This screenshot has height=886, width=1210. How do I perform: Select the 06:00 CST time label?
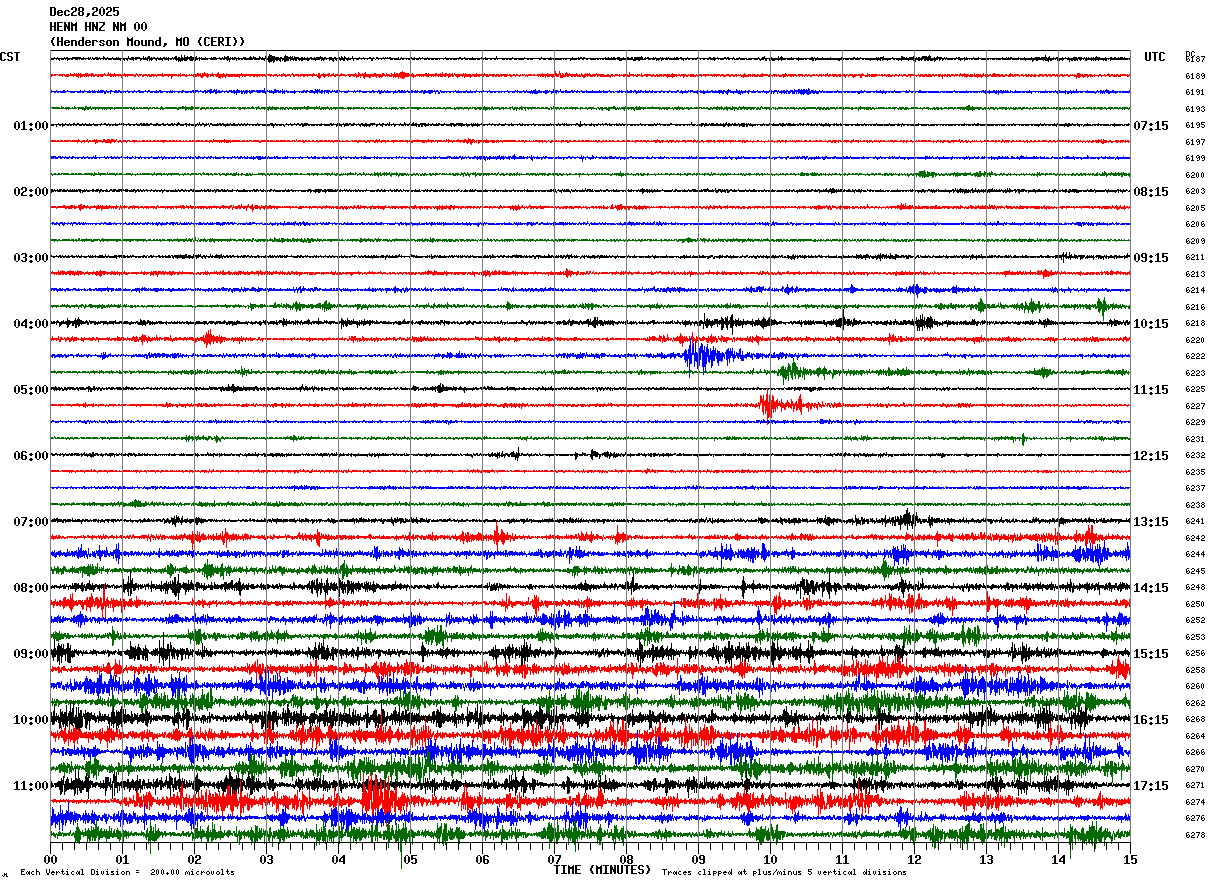[31, 456]
